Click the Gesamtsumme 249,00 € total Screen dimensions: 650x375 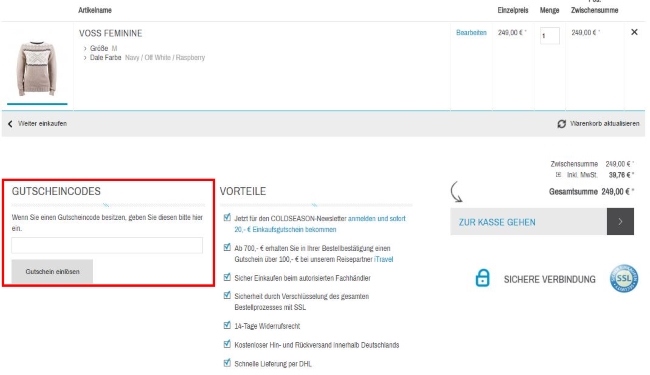(x=591, y=191)
